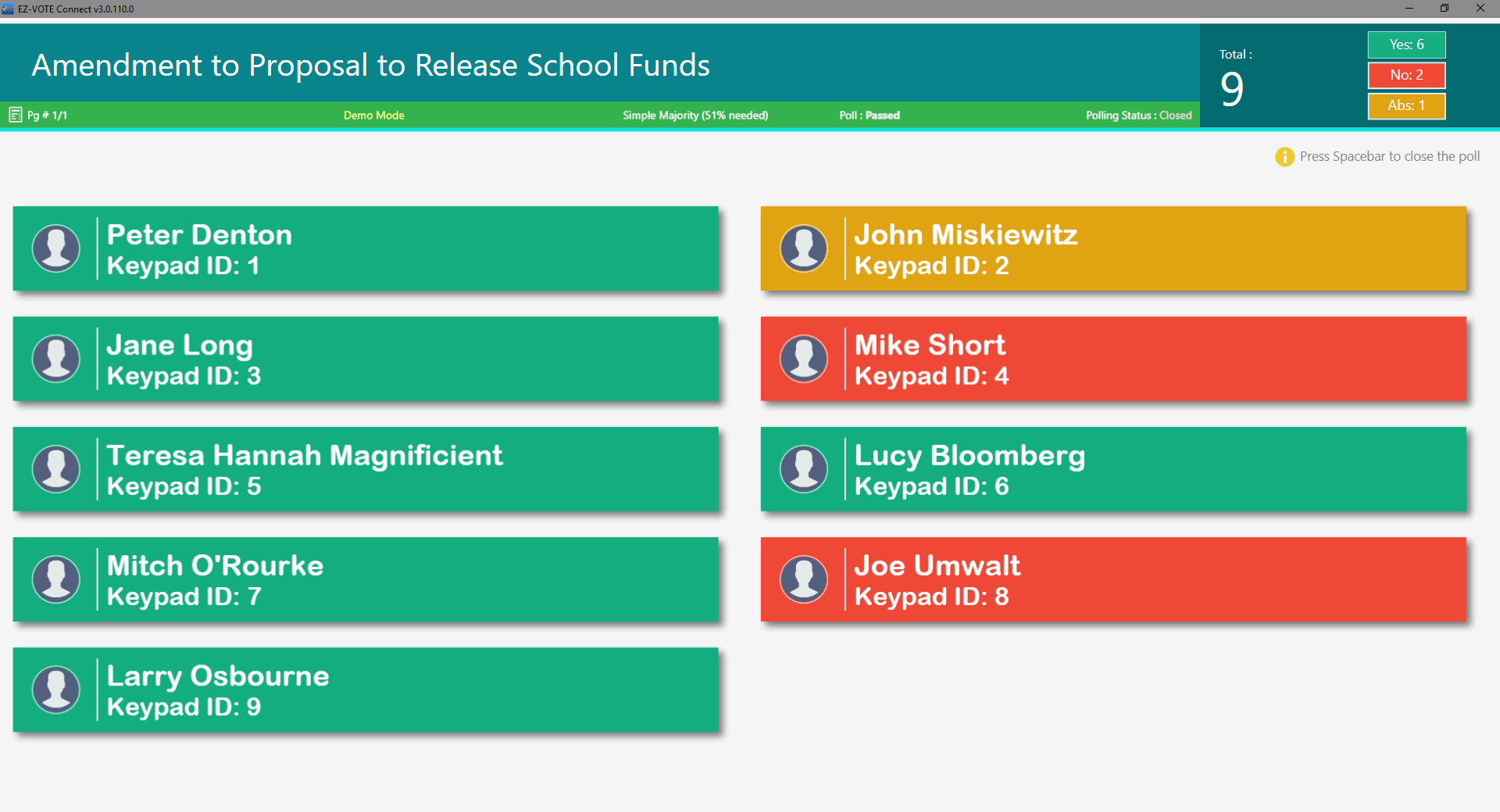
Task: Click John Miskiewitz's avatar icon
Action: 804,248
